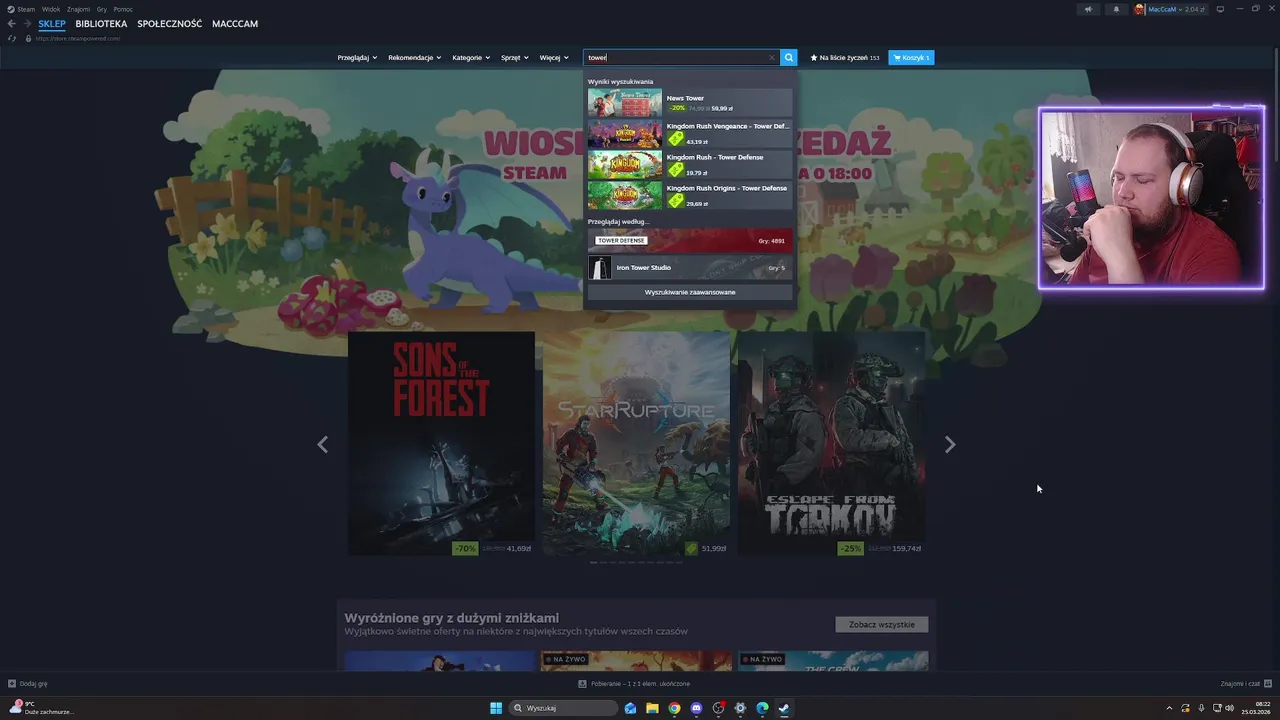Click Wyszukiwanie zaawansowane button
This screenshot has width=1280, height=720.
690,292
